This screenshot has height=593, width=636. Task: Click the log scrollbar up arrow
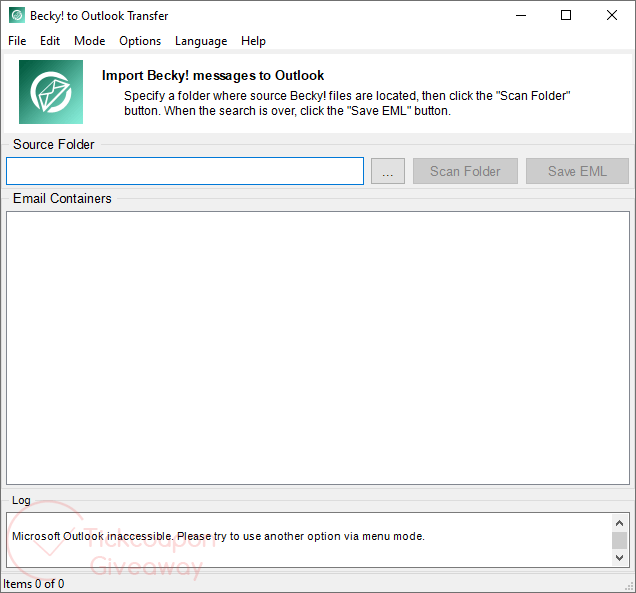(619, 523)
